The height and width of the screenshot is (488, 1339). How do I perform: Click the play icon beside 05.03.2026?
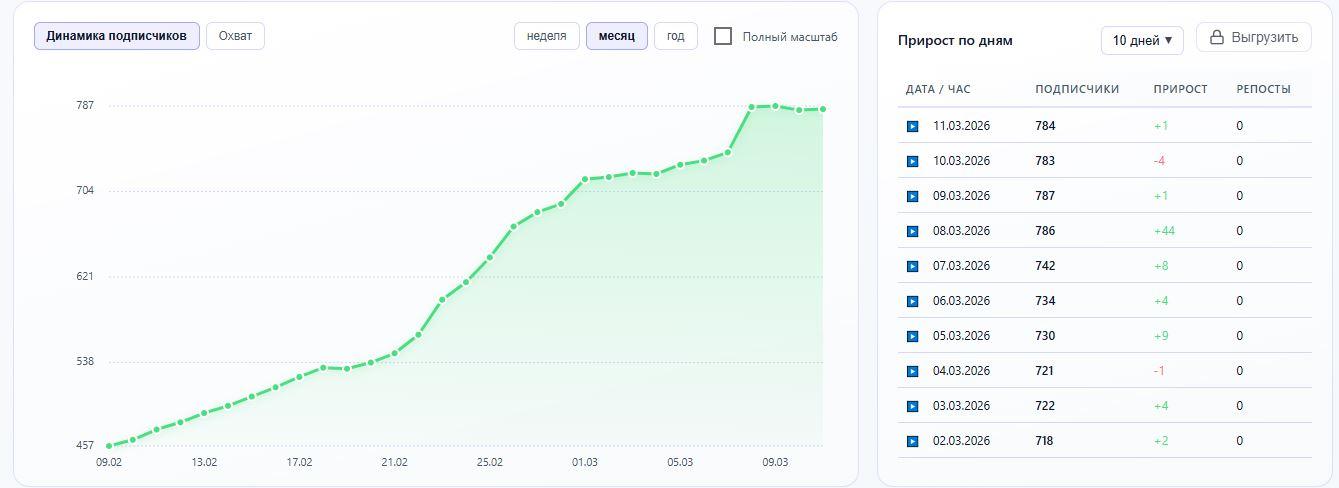click(x=912, y=336)
